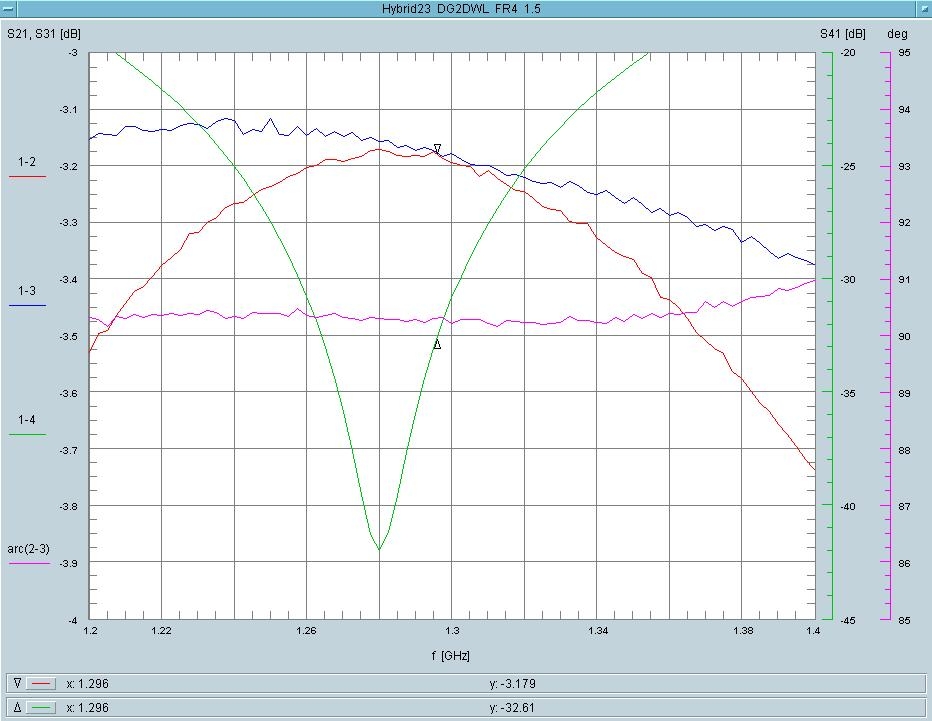This screenshot has width=932, height=721.
Task: Click the -4 tick on left axis
Action: [x=73, y=620]
